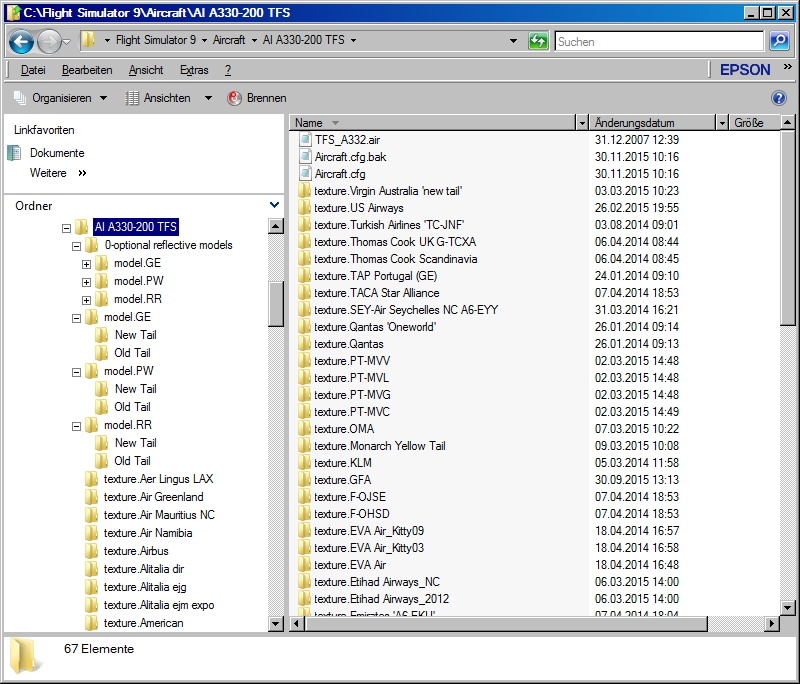Viewport: 800px width, 684px height.
Task: Open Dokumente favorite link
Action: [57, 153]
